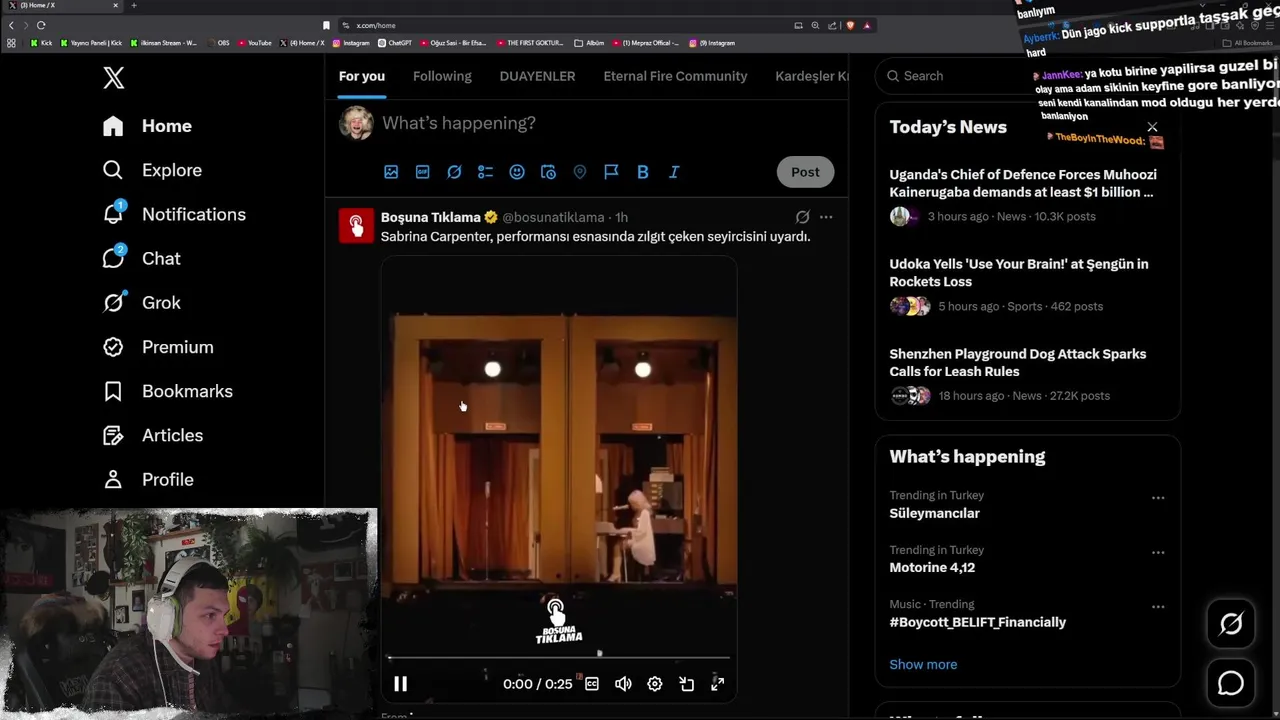Image resolution: width=1280 pixels, height=720 pixels.
Task: Switch to Eternal Fire Community tab
Action: click(675, 76)
